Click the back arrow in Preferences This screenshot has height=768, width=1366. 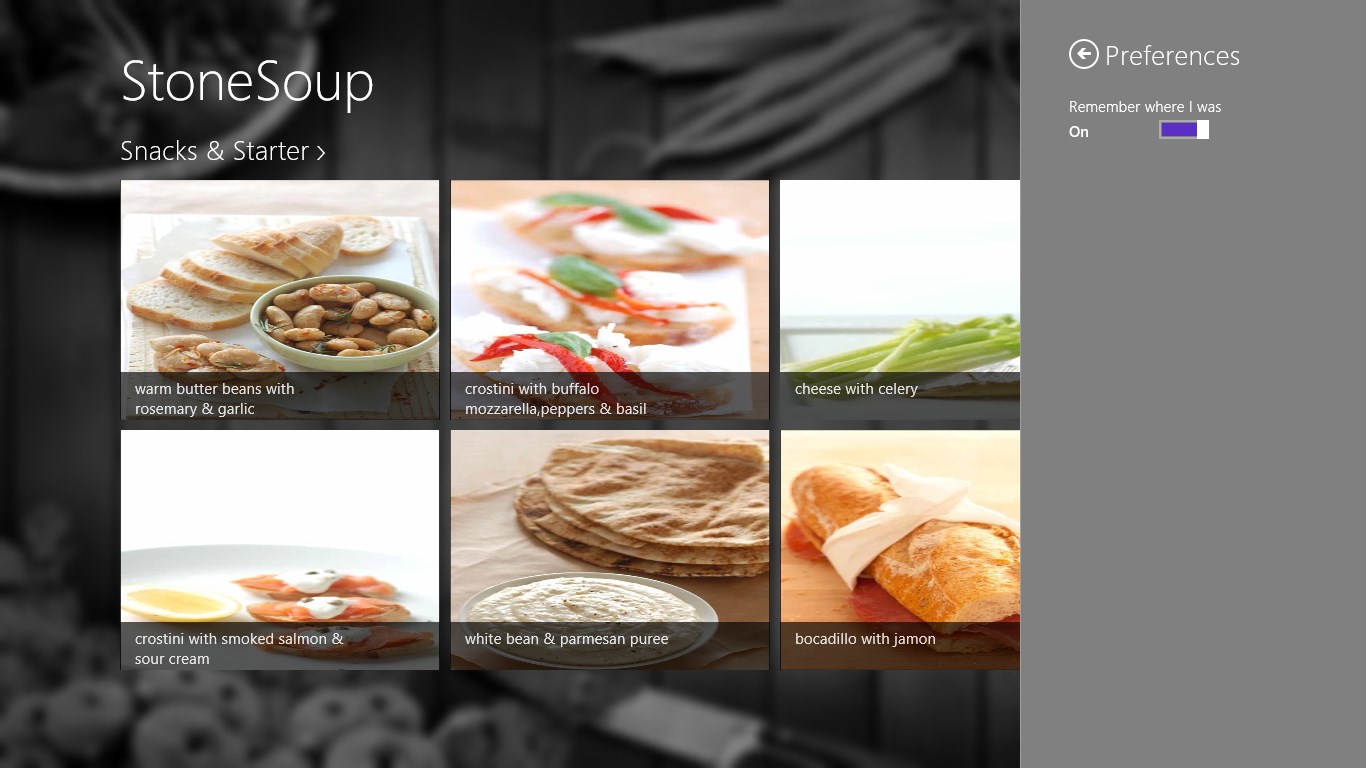(x=1083, y=54)
